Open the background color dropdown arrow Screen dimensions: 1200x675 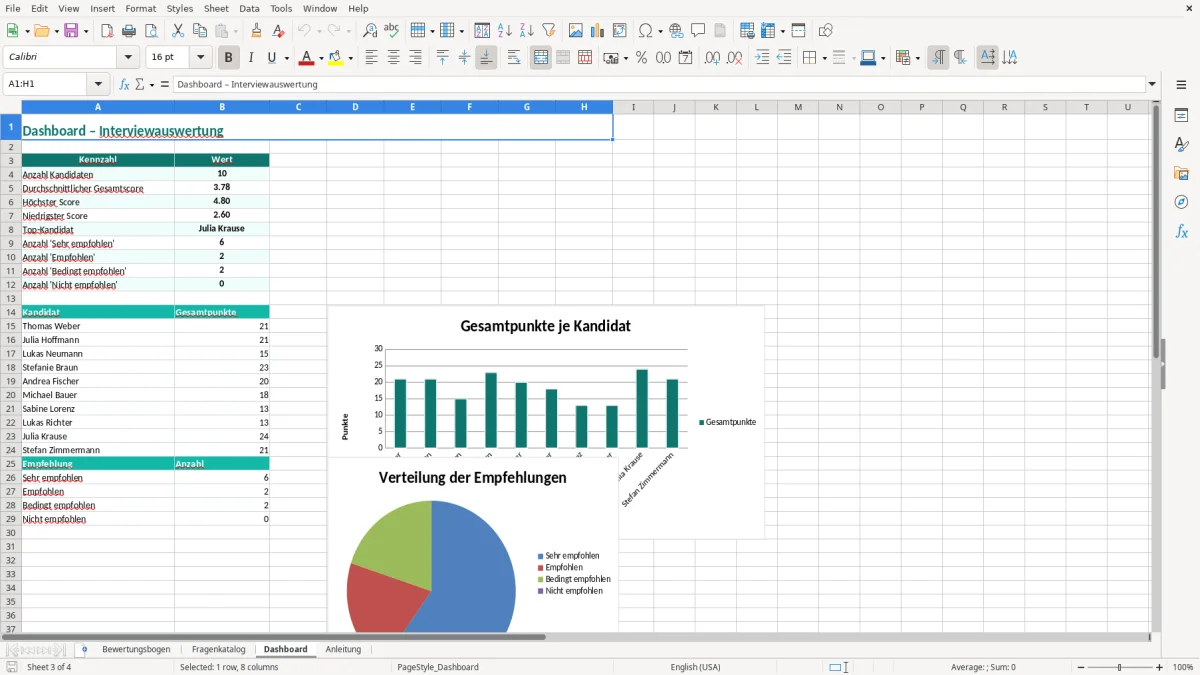350,58
